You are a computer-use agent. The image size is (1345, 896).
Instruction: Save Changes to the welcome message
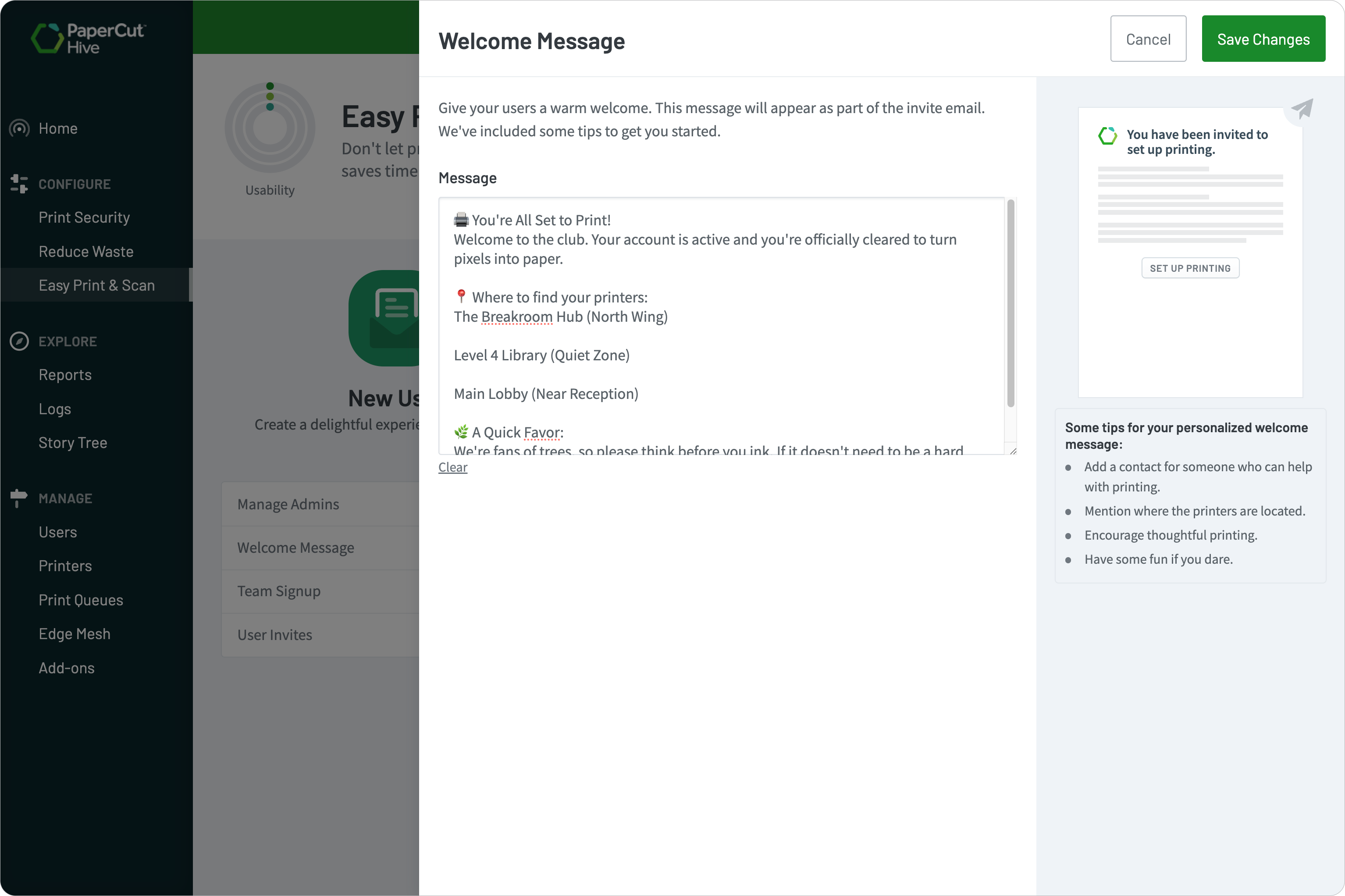pyautogui.click(x=1263, y=38)
